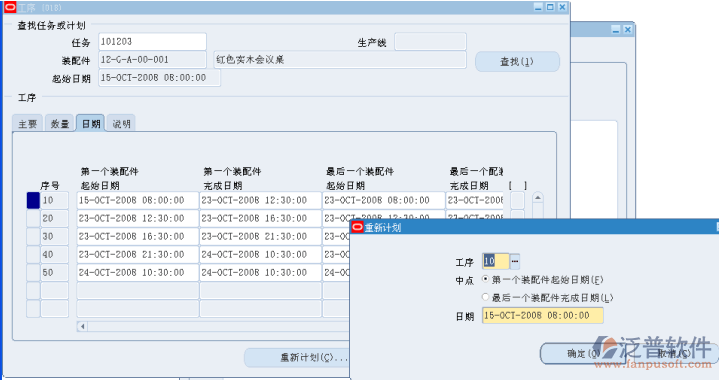This screenshot has height=380, width=722.
Task: Select 最后一个装配件完成日期 radio option
Action: point(485,298)
